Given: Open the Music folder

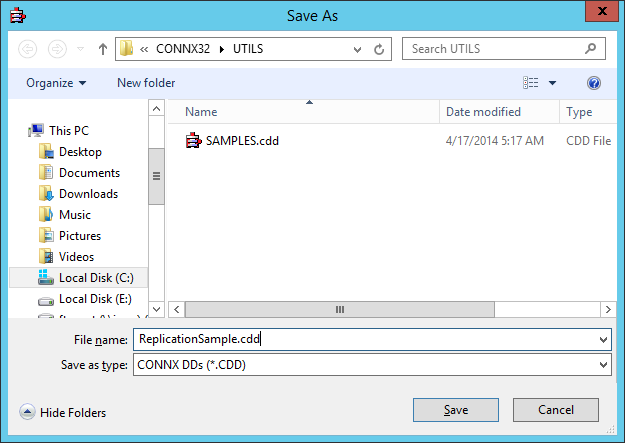Looking at the screenshot, I should tap(75, 215).
